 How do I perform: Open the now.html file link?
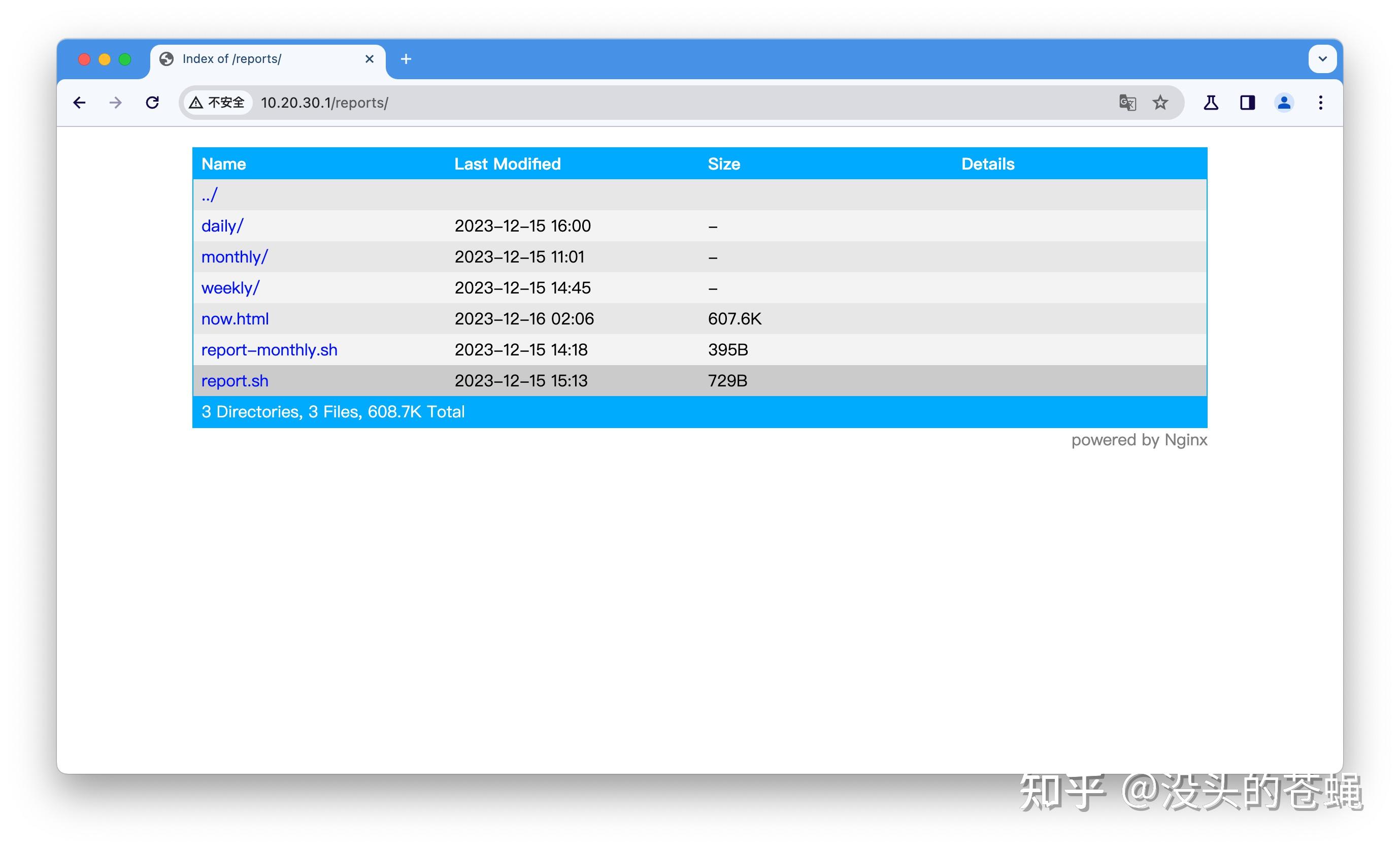point(235,319)
